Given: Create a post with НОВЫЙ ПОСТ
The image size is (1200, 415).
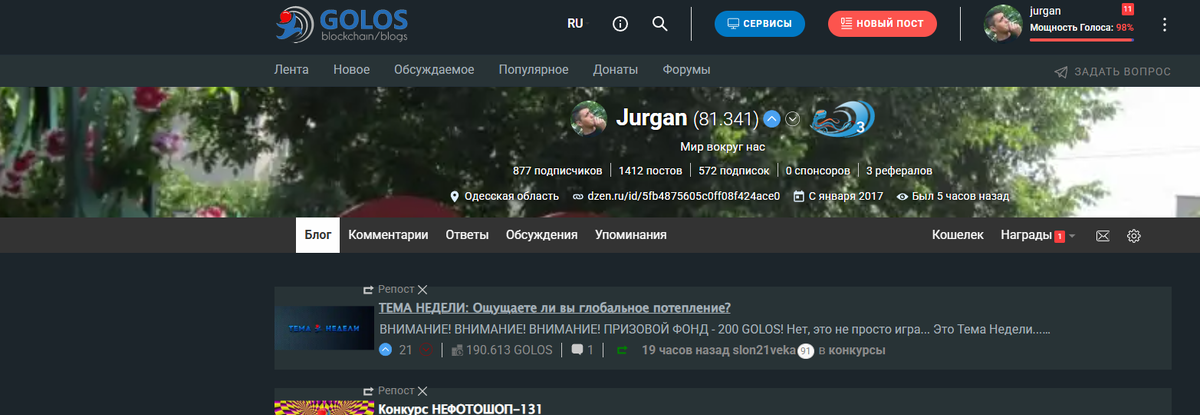Looking at the screenshot, I should (x=882, y=24).
